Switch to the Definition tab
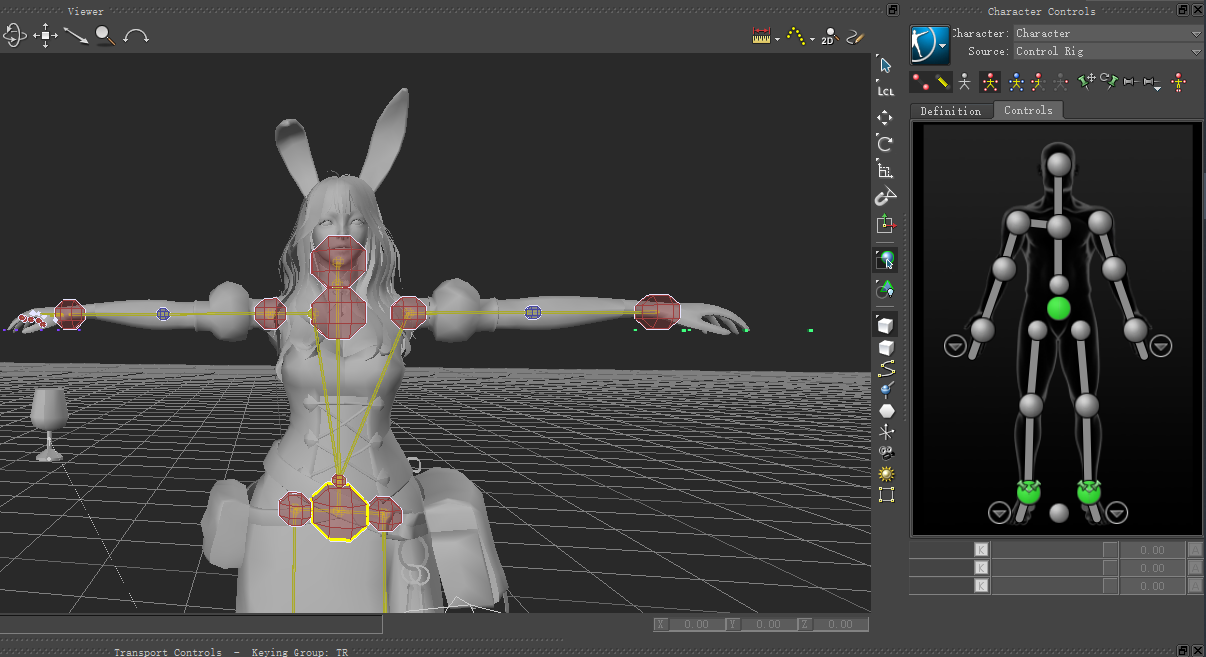1206x657 pixels. (x=951, y=111)
